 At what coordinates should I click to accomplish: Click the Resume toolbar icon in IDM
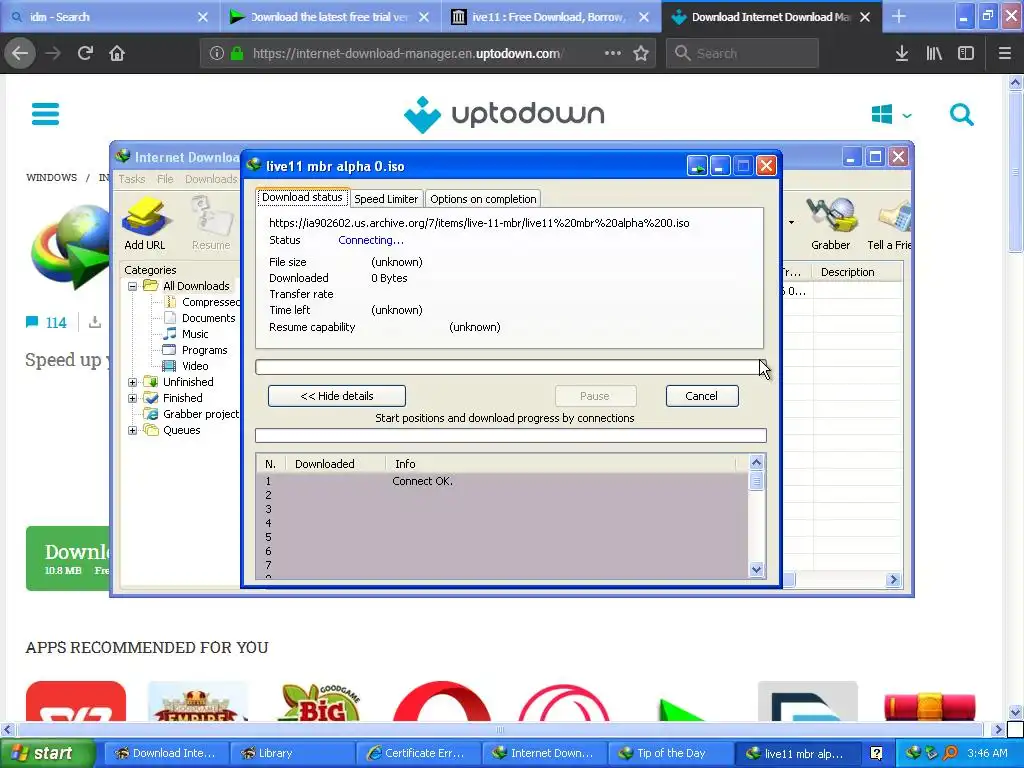210,224
